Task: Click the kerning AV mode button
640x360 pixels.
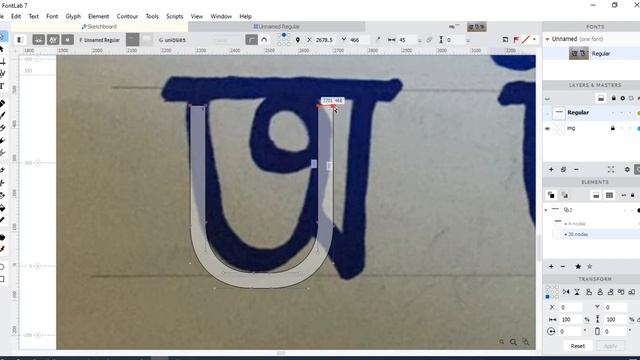Action: [53, 40]
